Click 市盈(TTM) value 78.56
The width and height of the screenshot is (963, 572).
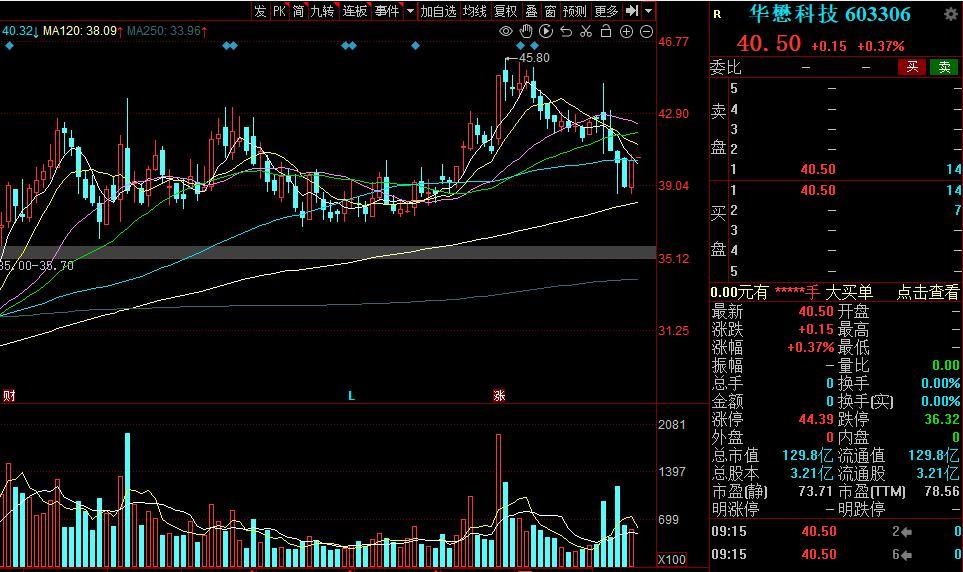pyautogui.click(x=942, y=492)
